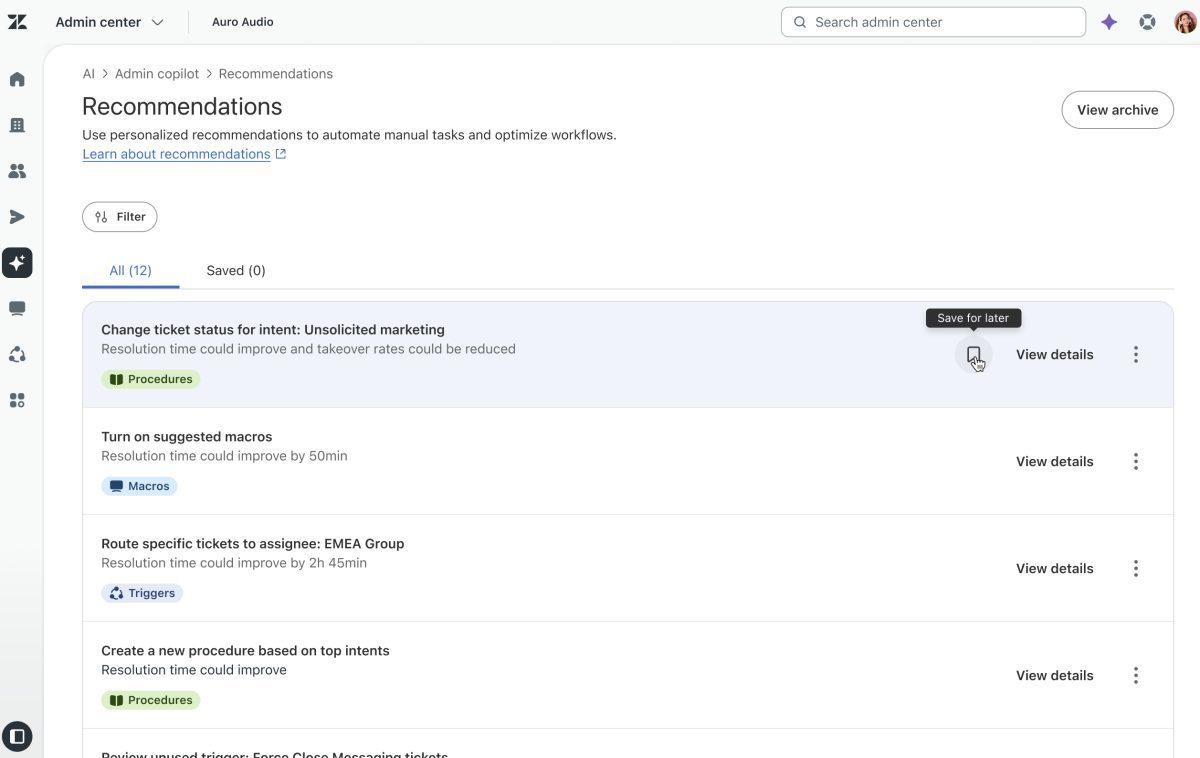
Task: Open Learn about recommendations link
Action: point(184,154)
